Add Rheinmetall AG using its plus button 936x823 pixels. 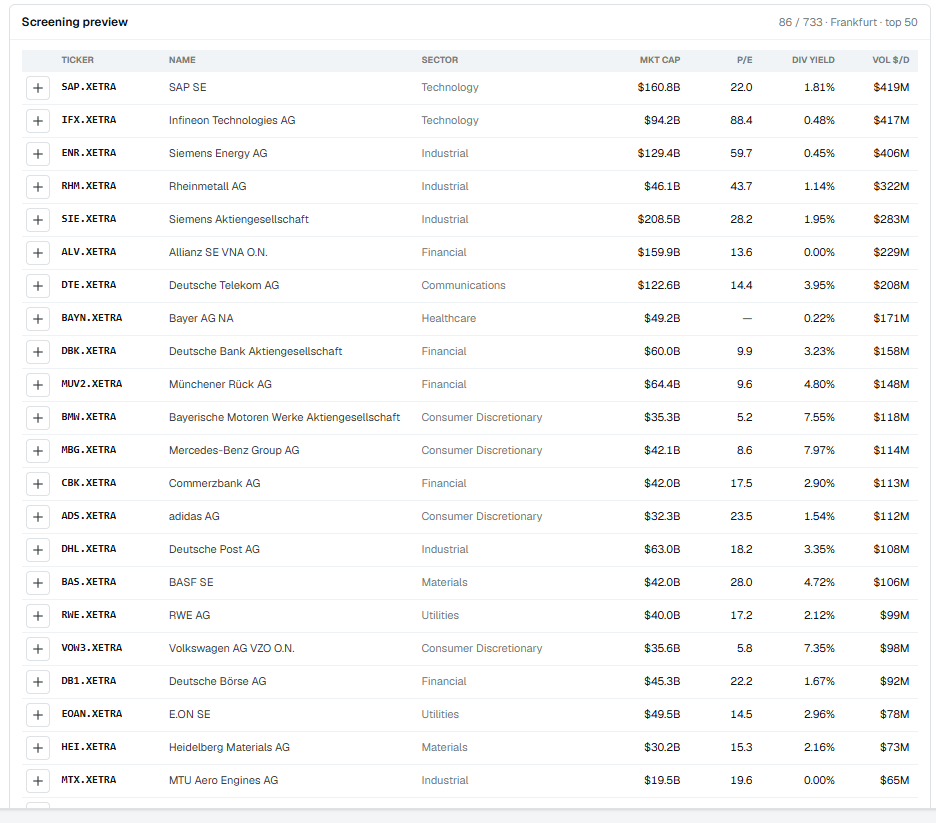tap(38, 187)
